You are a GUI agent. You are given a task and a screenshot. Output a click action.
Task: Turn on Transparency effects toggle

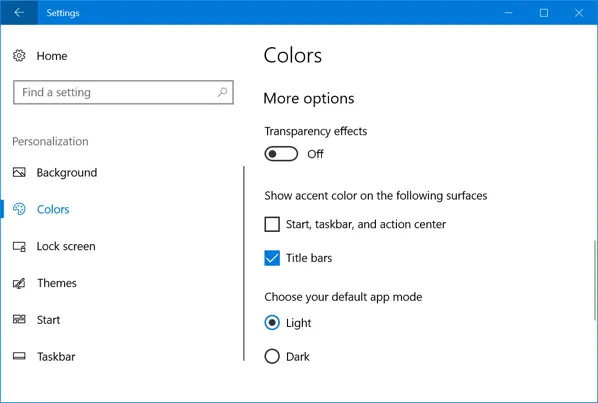pyautogui.click(x=281, y=154)
